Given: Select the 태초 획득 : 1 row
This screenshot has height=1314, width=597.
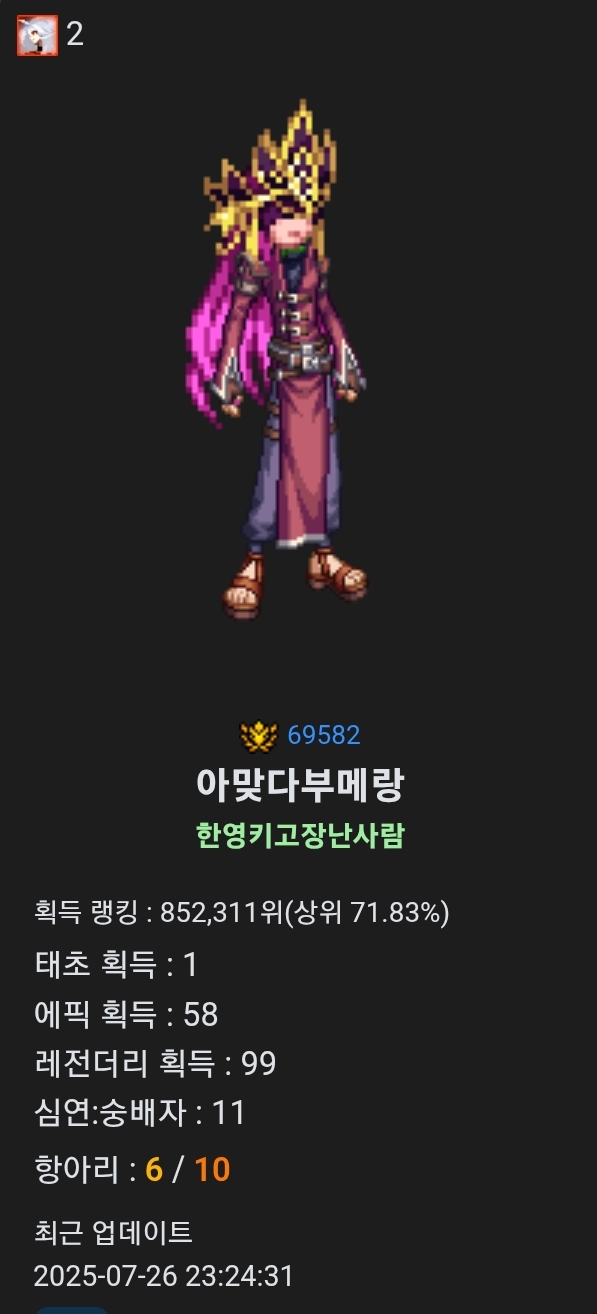Looking at the screenshot, I should click(x=116, y=965).
